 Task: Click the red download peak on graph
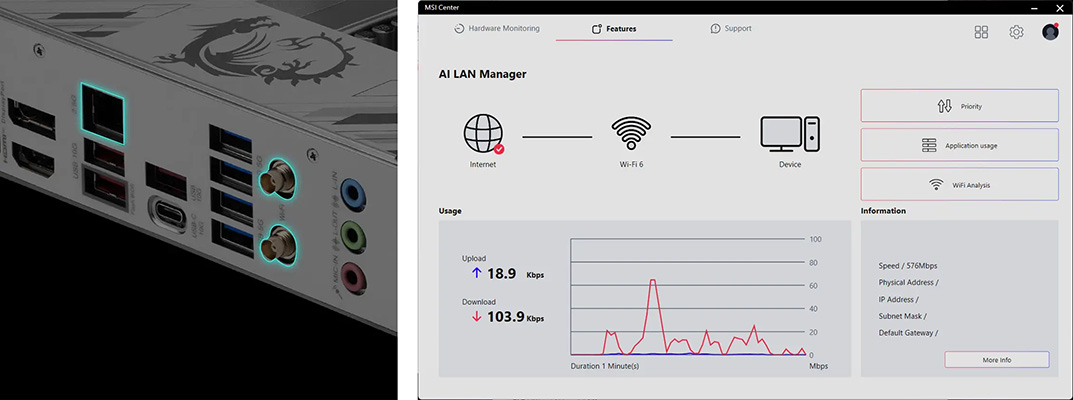(653, 281)
